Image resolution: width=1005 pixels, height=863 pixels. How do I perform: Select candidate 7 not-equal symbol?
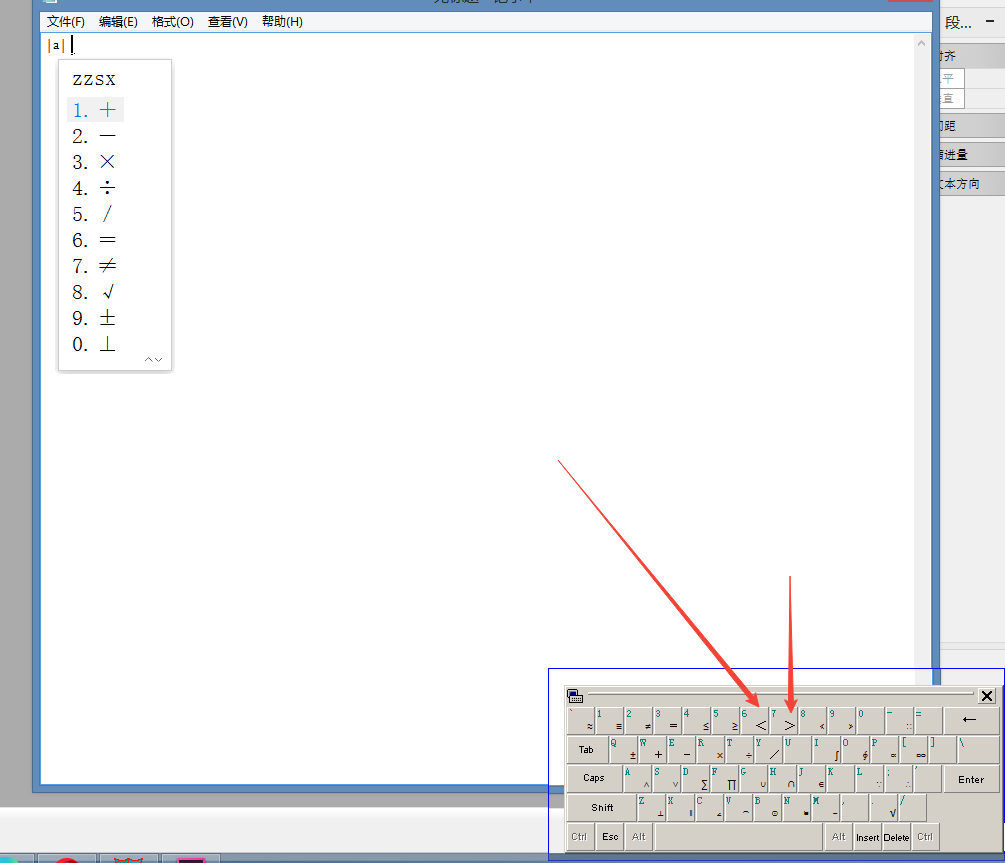(x=107, y=266)
